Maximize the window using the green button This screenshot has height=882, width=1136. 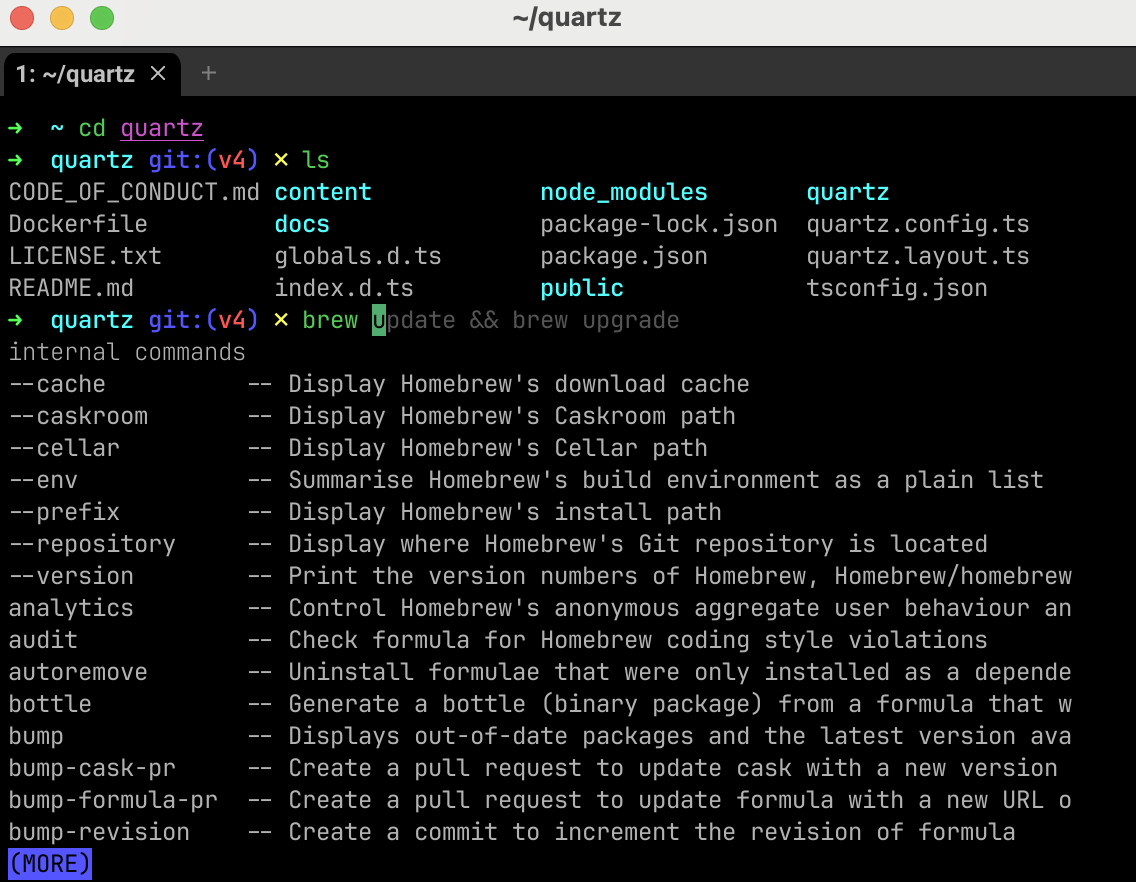tap(101, 18)
